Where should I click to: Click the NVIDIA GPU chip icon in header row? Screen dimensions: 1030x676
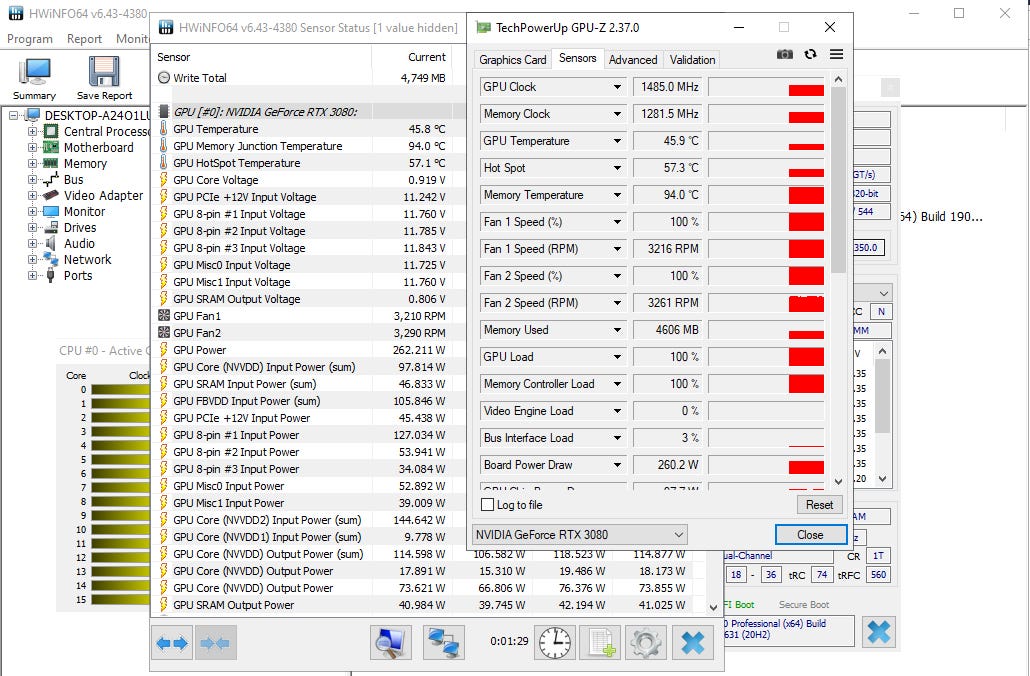click(x=164, y=111)
